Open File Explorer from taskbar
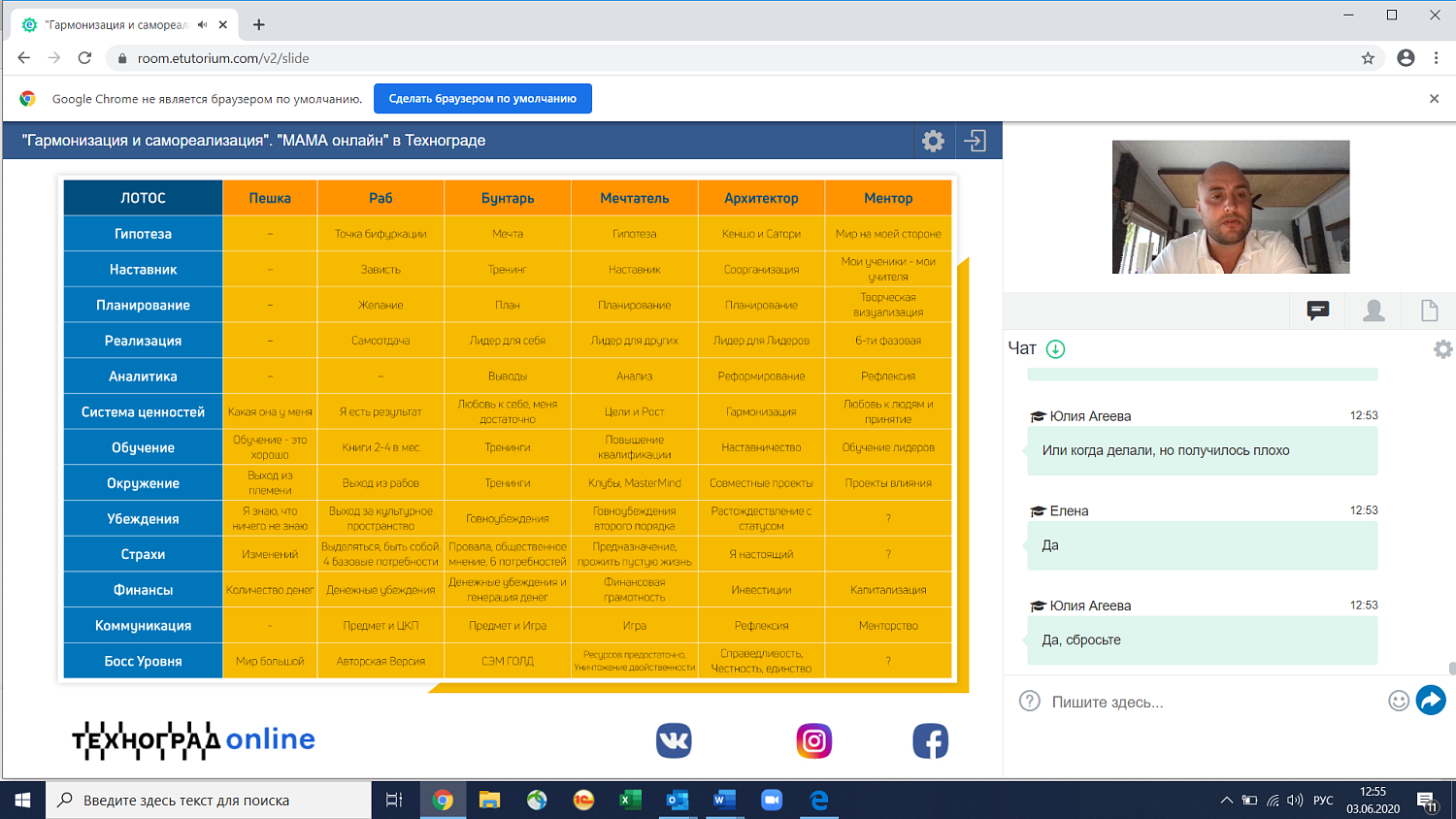This screenshot has width=1456, height=819. [x=489, y=801]
